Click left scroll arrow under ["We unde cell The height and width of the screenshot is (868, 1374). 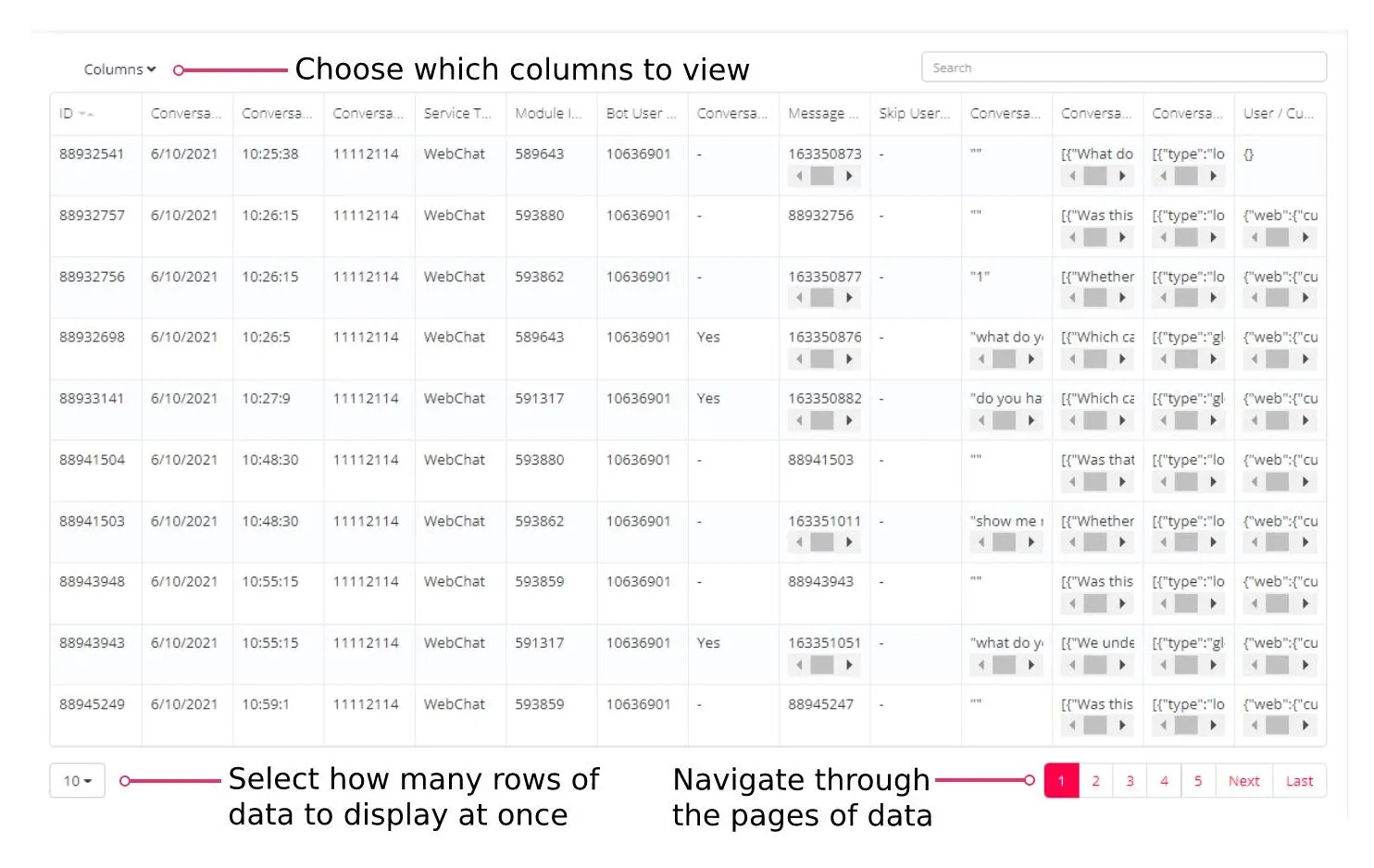pyautogui.click(x=1072, y=664)
